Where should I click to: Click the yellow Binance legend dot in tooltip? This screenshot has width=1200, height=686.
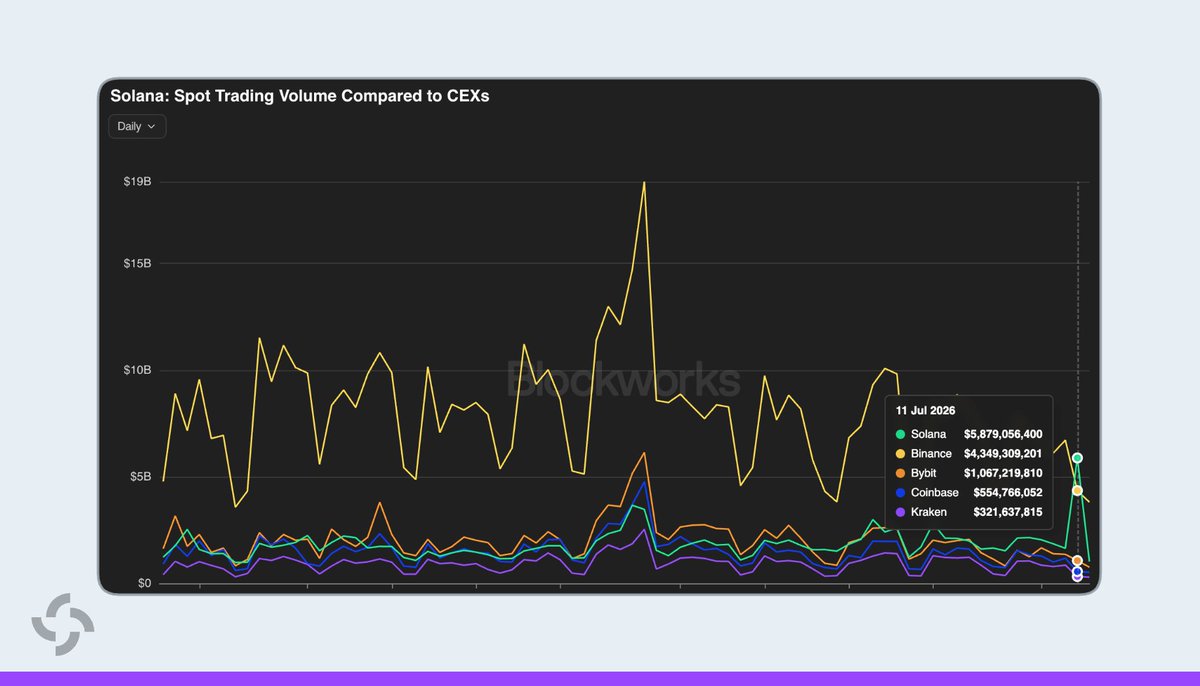pyautogui.click(x=900, y=454)
